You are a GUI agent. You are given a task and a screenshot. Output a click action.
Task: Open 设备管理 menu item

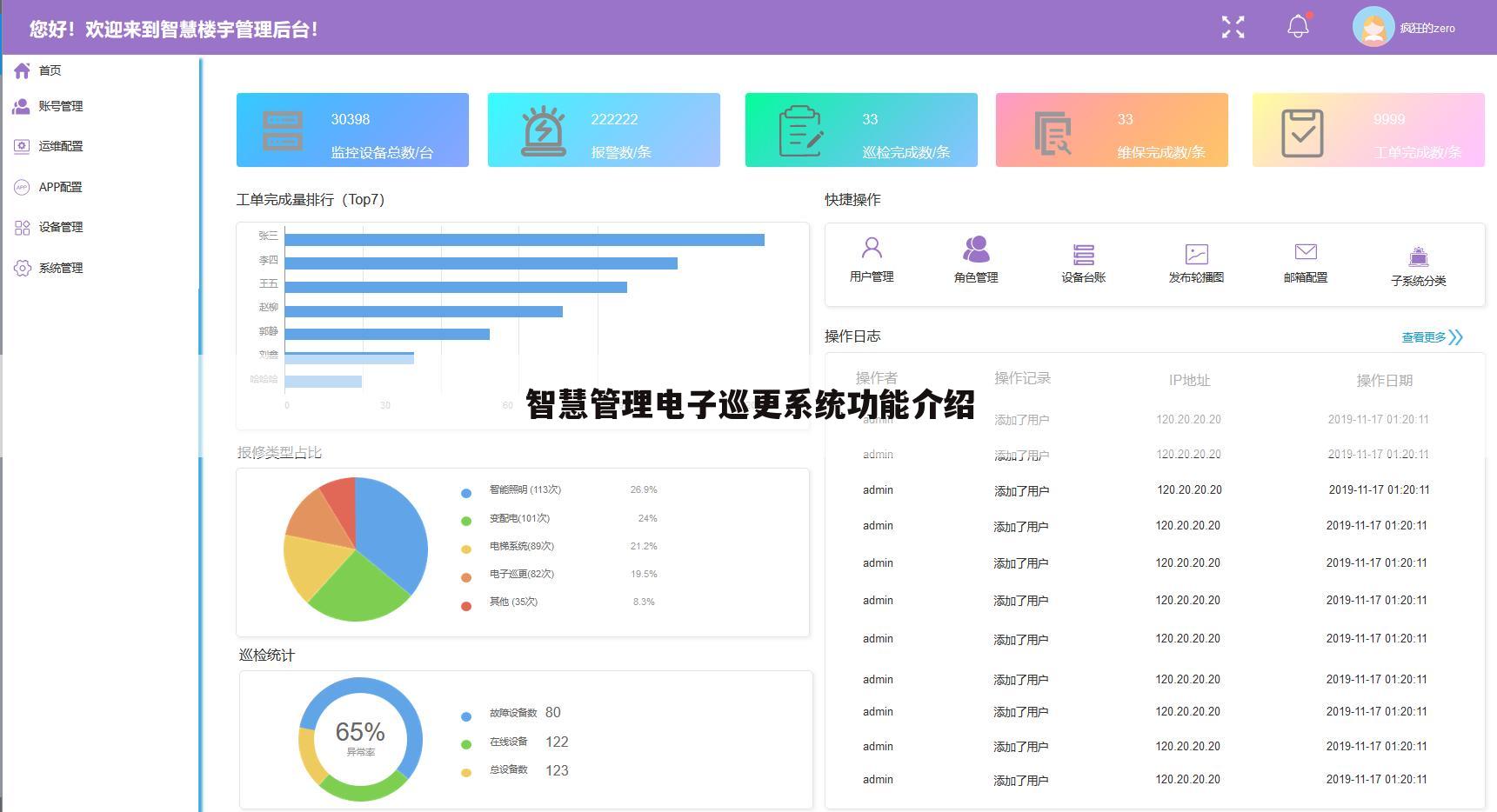click(61, 227)
